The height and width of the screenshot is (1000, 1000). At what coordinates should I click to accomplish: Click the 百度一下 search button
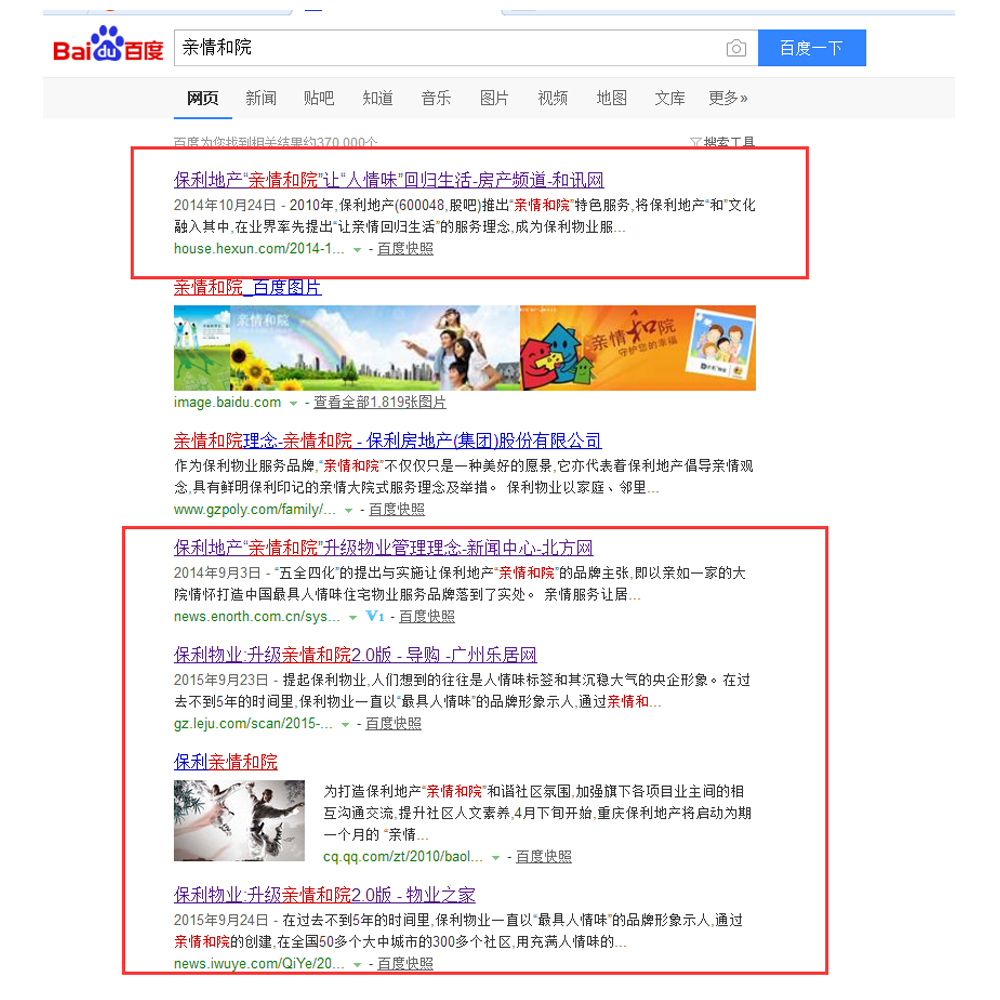(x=811, y=48)
